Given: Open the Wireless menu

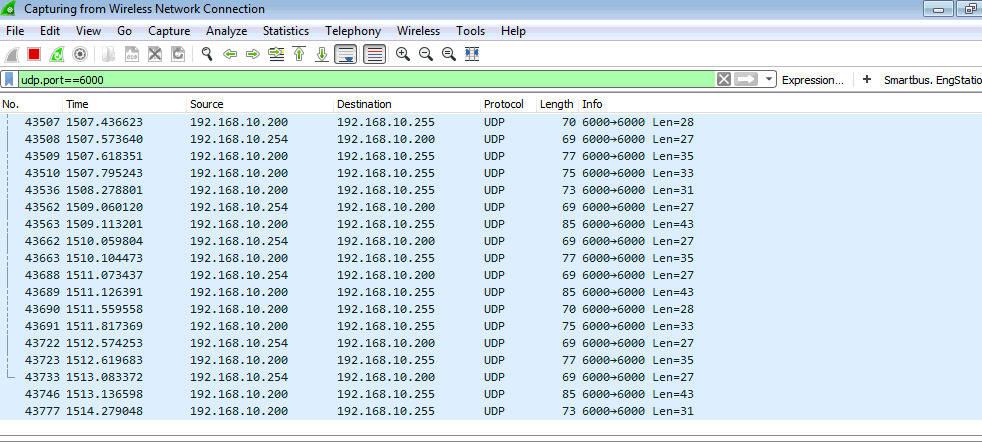Looking at the screenshot, I should pyautogui.click(x=418, y=31).
